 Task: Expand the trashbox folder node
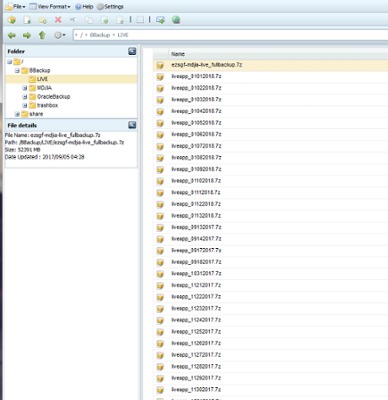coord(25,105)
